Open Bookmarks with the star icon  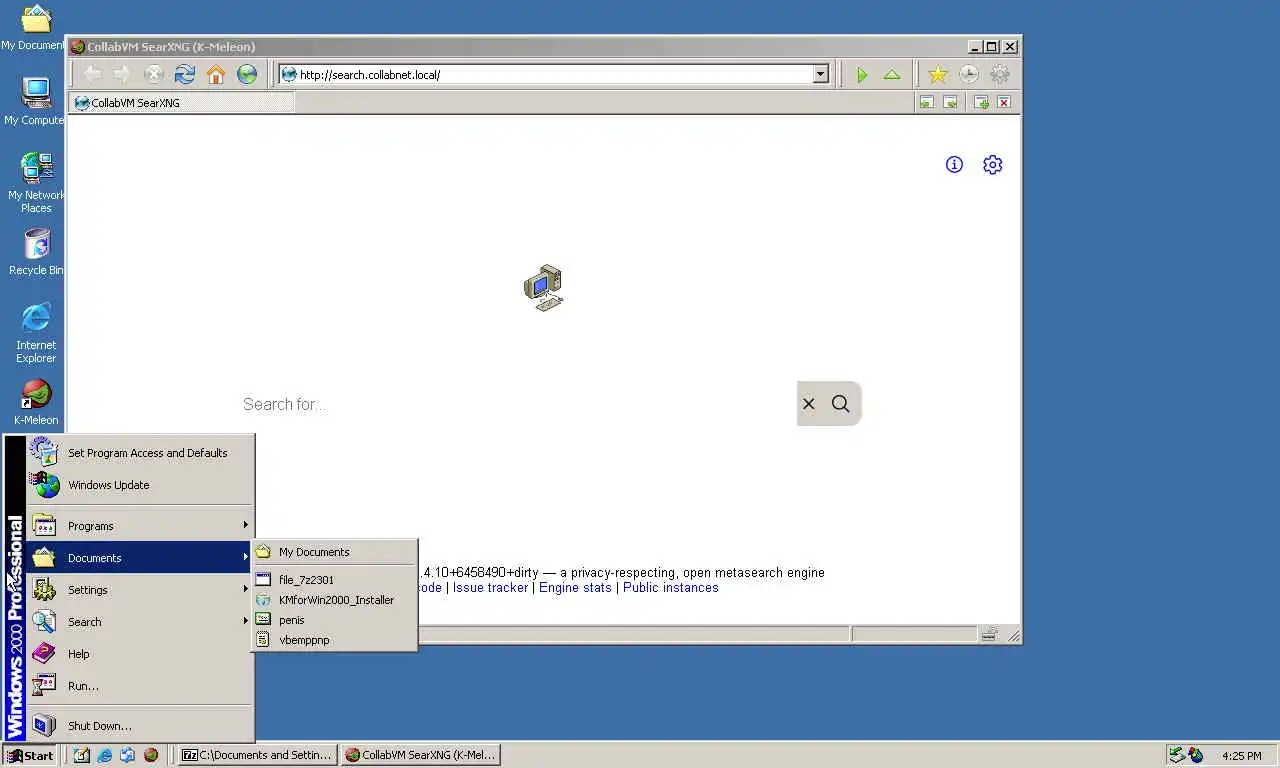[x=937, y=74]
